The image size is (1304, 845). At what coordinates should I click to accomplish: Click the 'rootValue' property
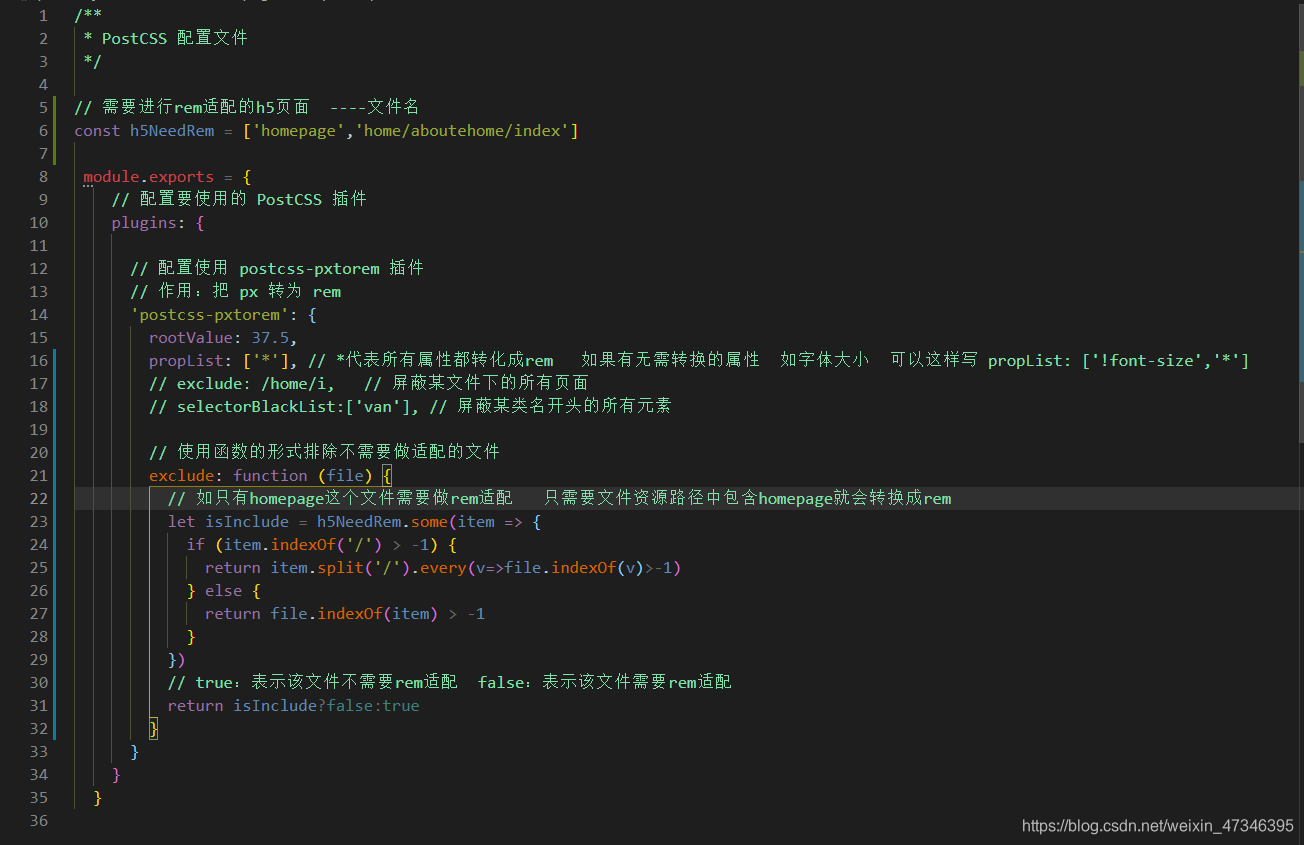191,337
